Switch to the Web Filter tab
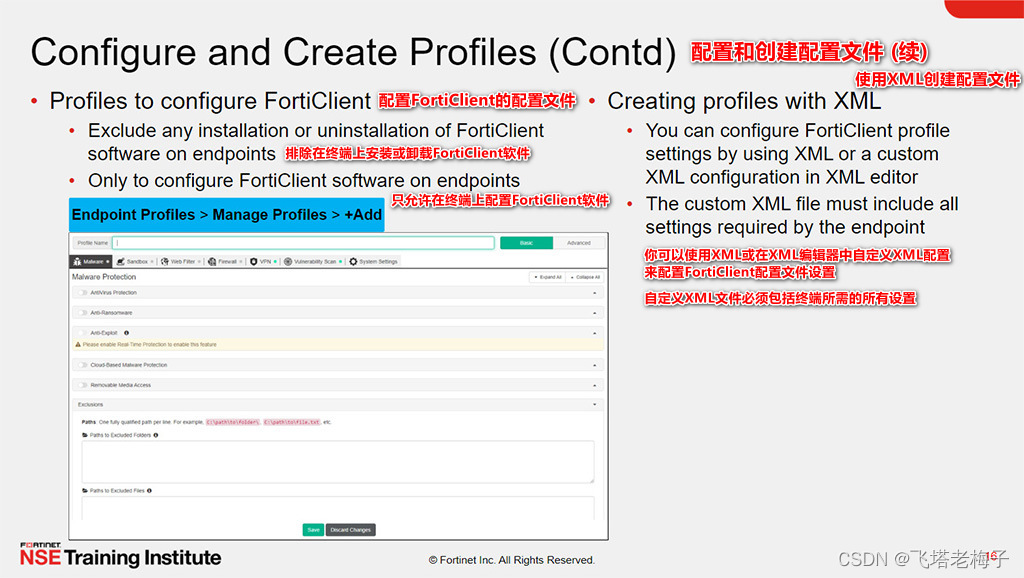 [x=180, y=261]
